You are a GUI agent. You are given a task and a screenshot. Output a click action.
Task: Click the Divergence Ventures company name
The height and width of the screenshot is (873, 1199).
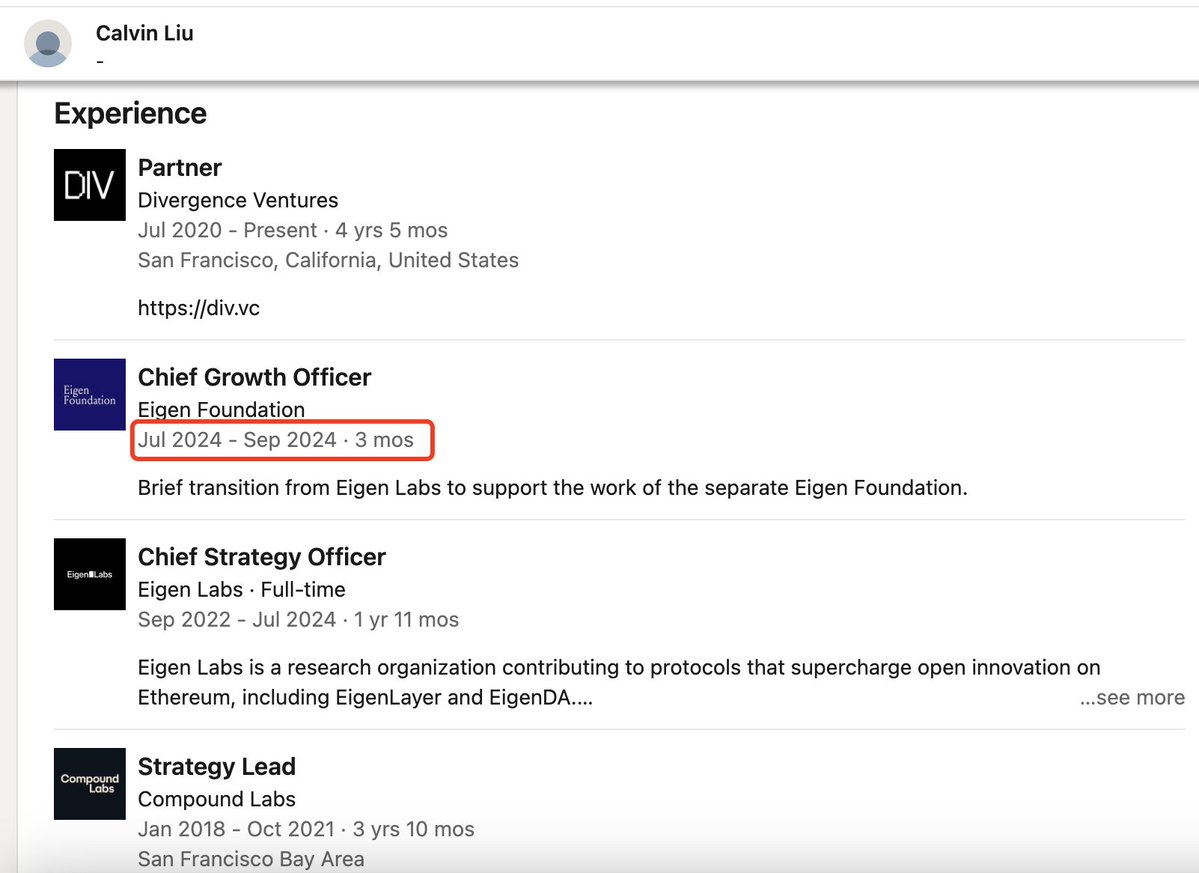(238, 200)
